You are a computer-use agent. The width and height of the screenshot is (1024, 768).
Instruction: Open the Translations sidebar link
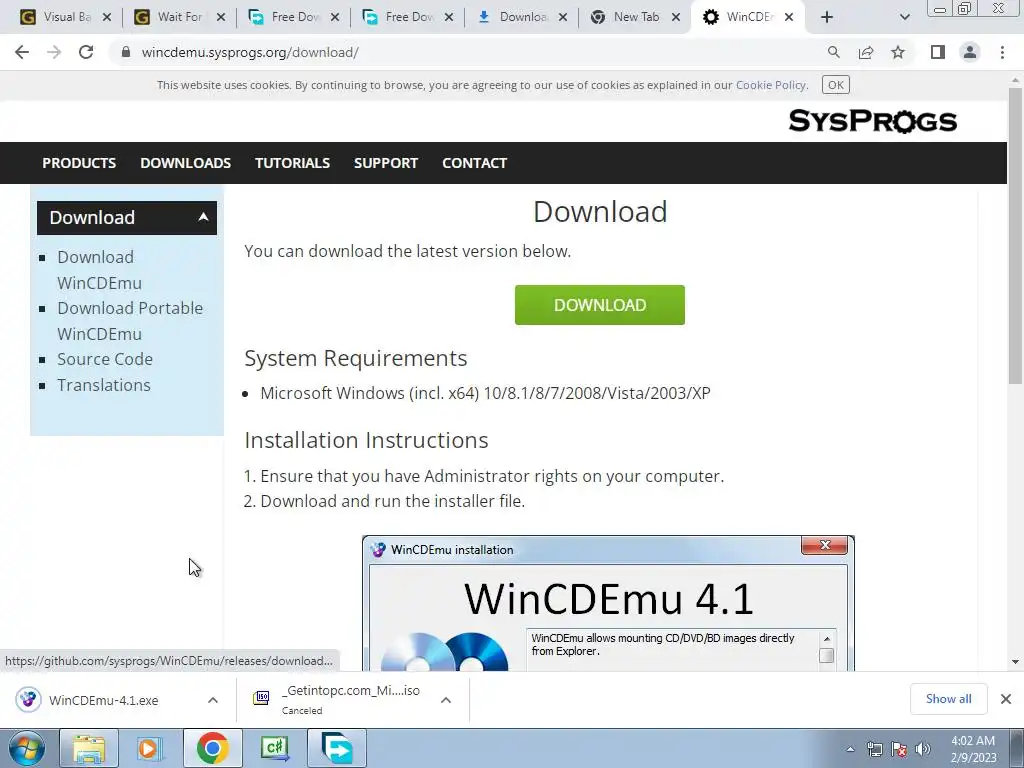[x=104, y=385]
